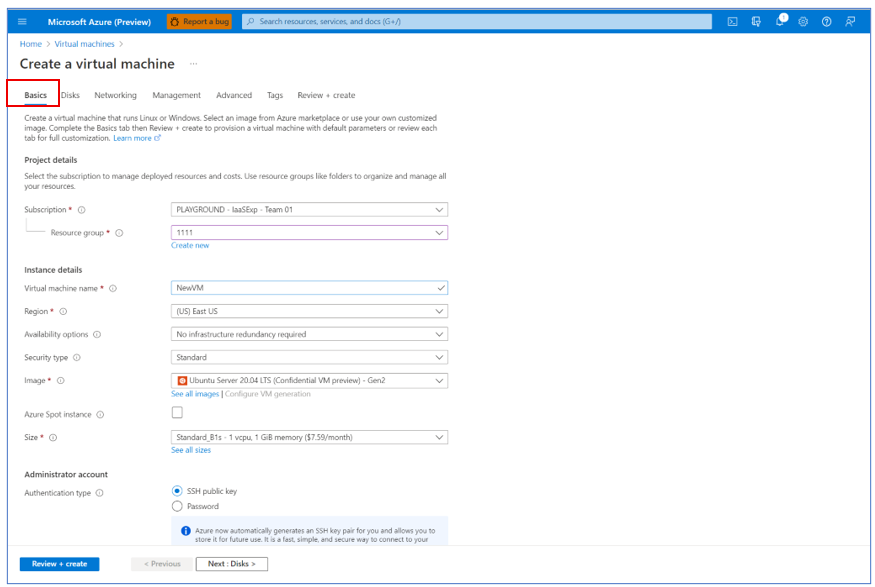The width and height of the screenshot is (875, 587).
Task: Show notifications bell
Action: click(x=780, y=21)
